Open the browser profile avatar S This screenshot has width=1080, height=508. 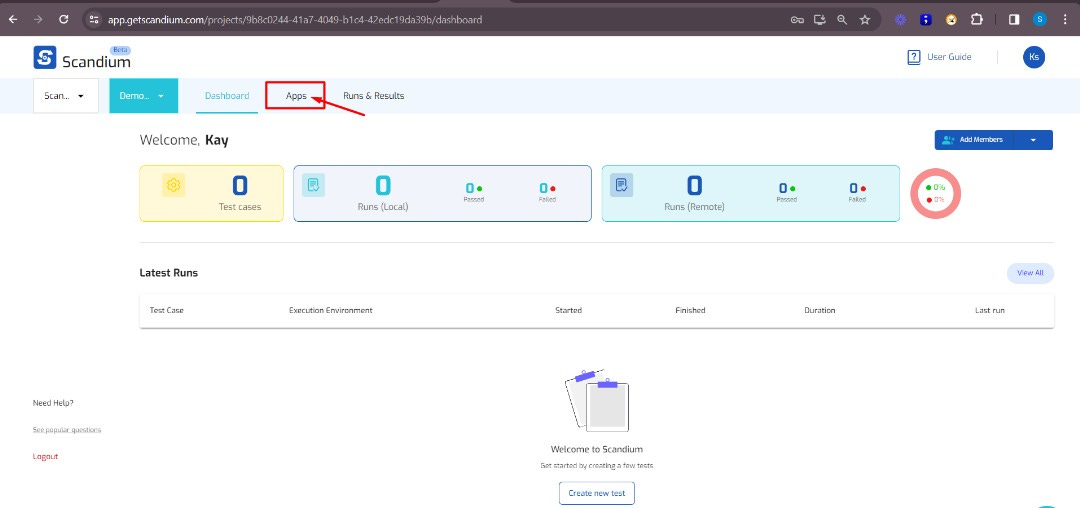click(1039, 20)
